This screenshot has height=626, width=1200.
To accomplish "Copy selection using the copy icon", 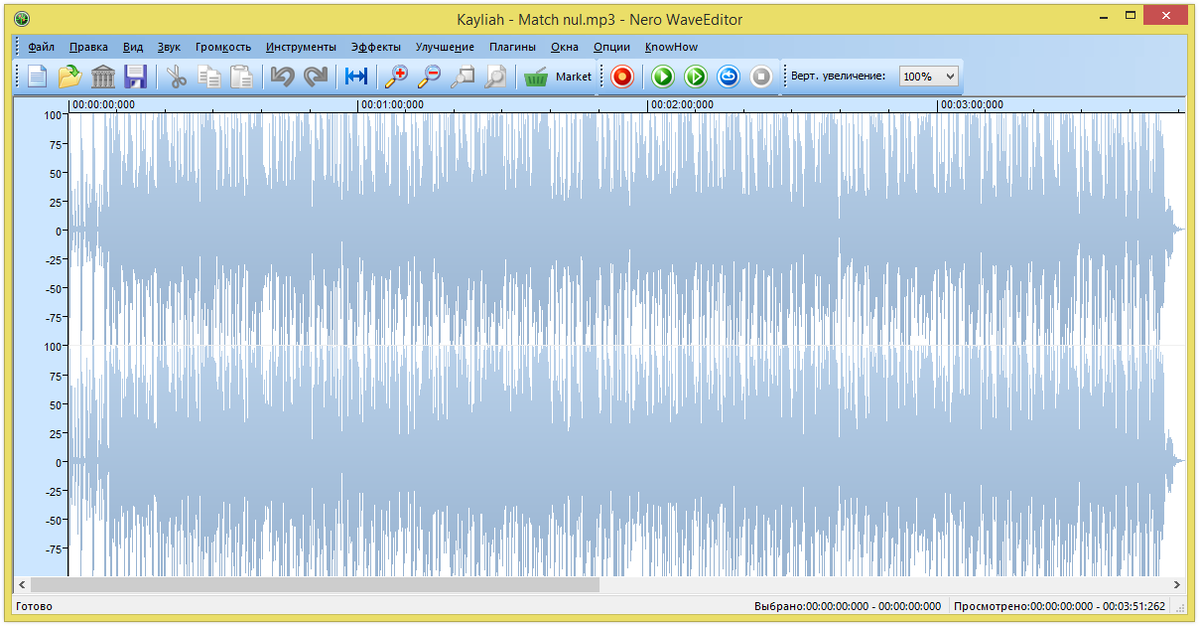I will tap(210, 76).
